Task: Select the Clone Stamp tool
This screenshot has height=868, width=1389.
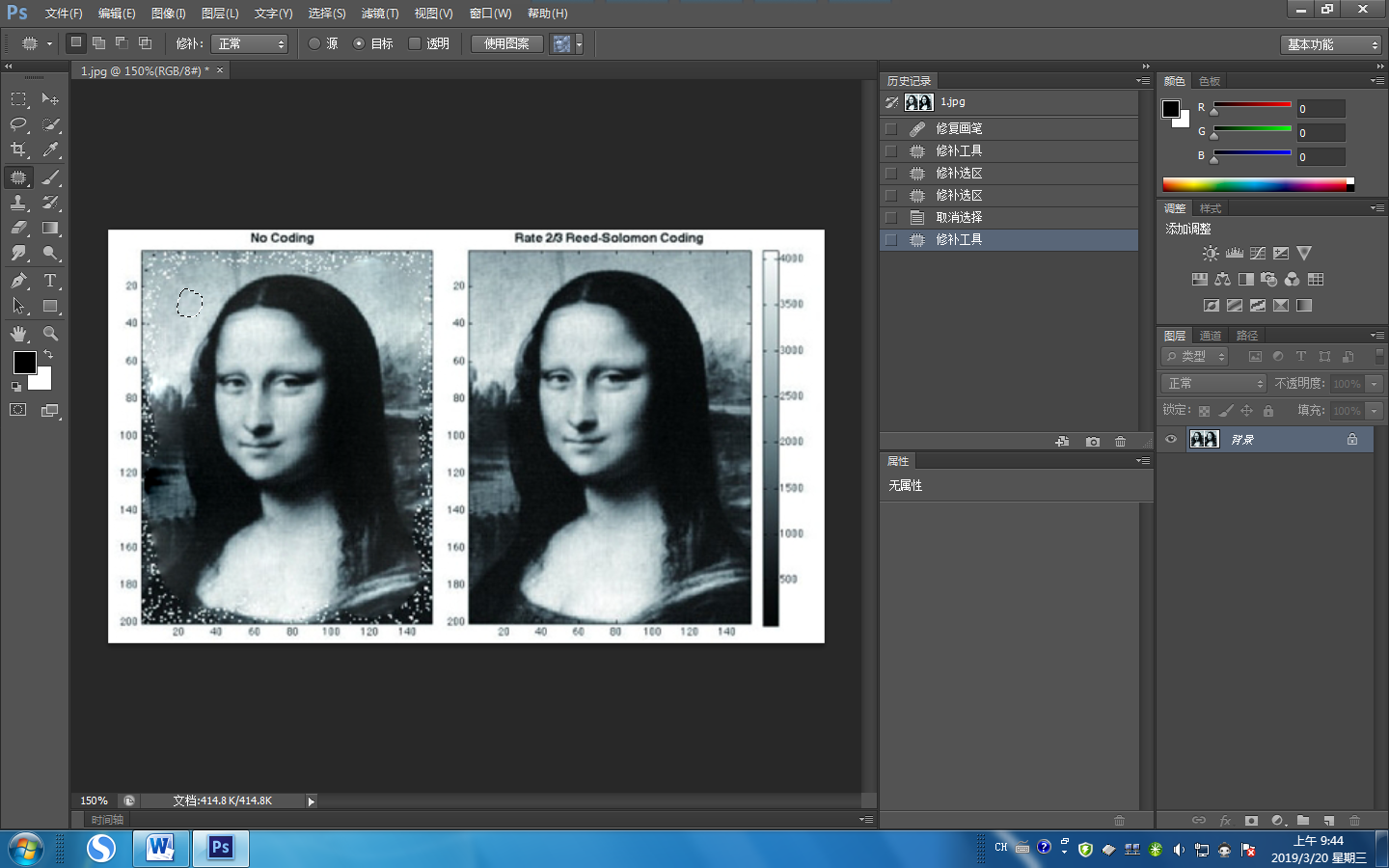Action: [18, 203]
